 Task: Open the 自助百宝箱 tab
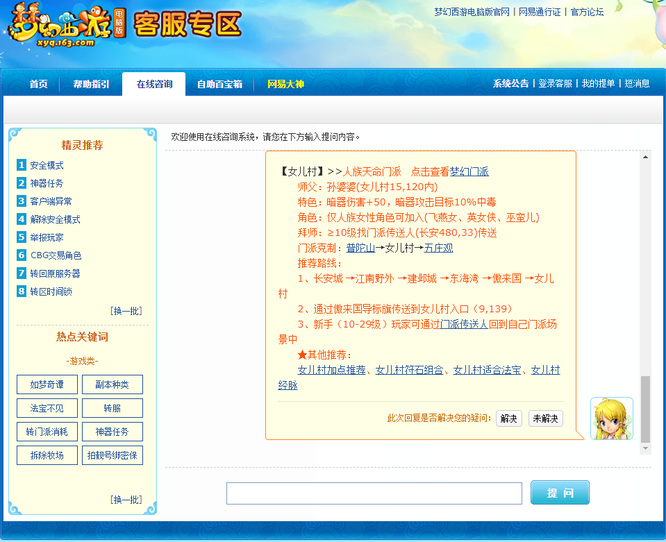pyautogui.click(x=219, y=84)
